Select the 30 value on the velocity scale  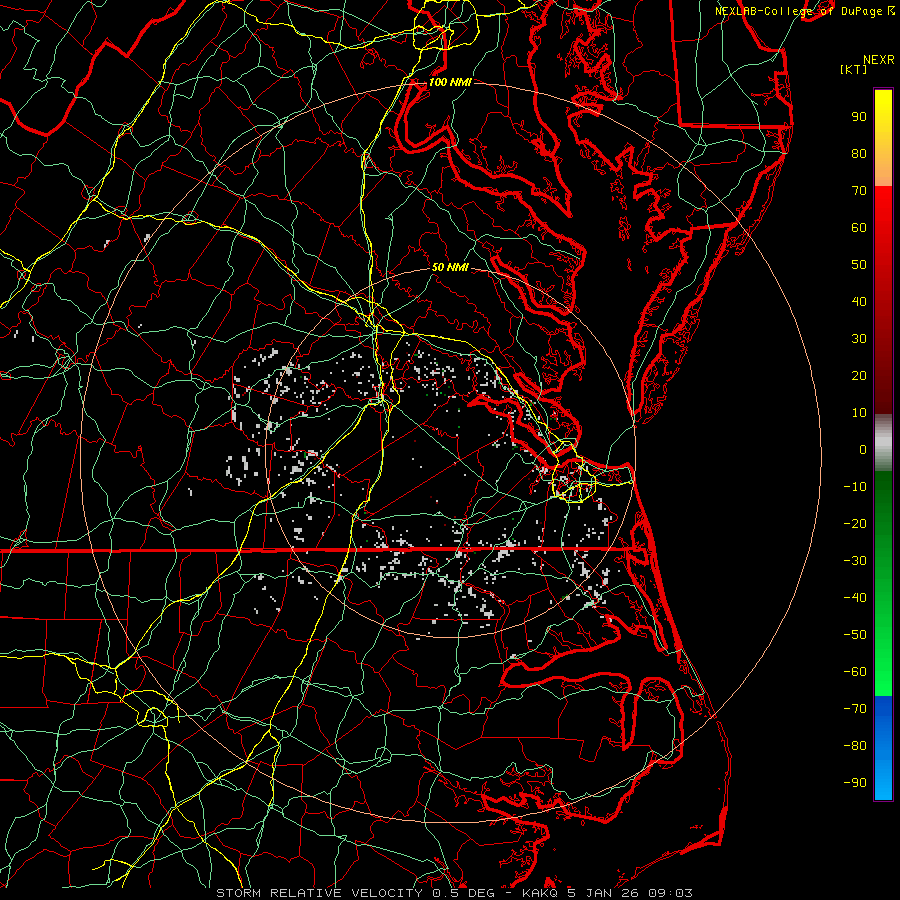[859, 339]
